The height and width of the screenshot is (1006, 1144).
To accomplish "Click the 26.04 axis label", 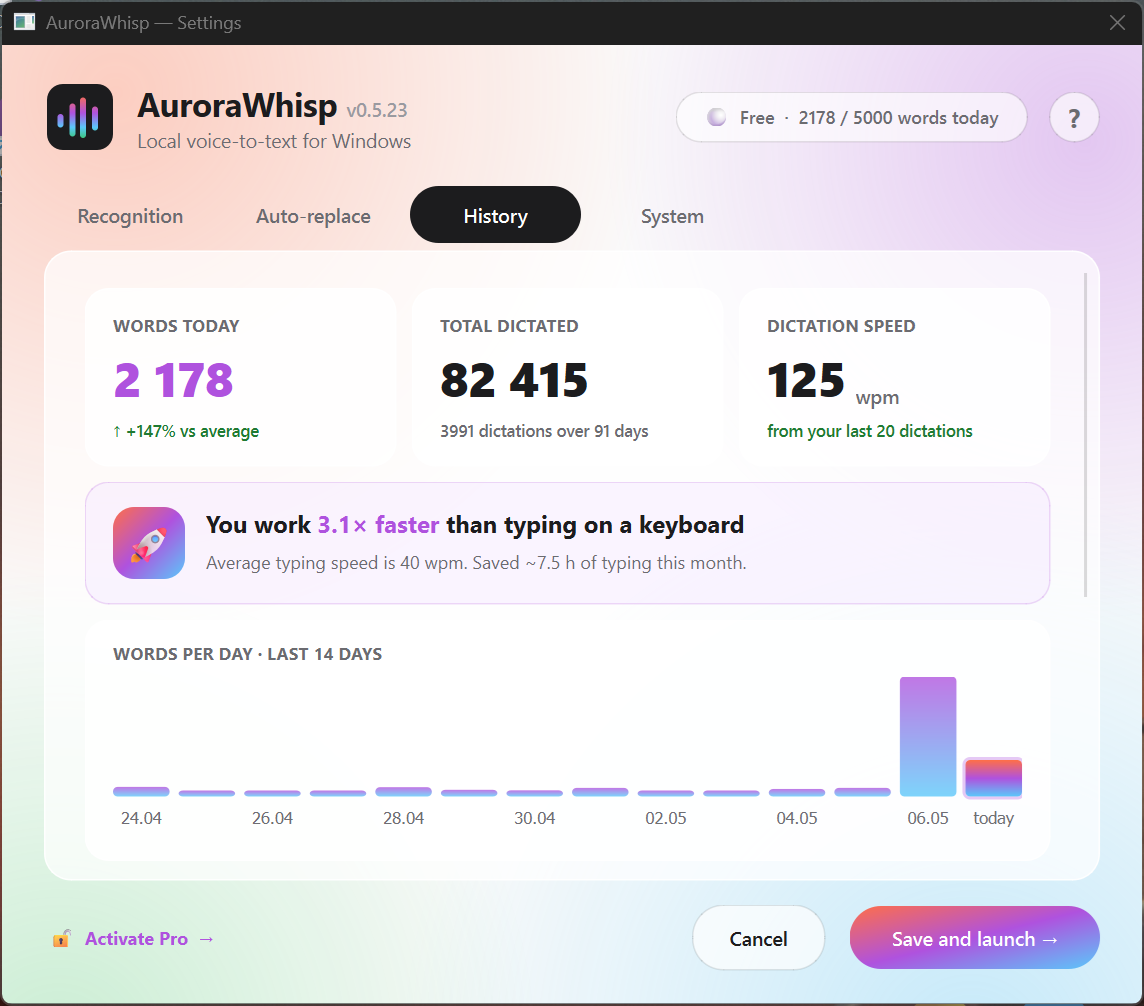I will click(272, 818).
